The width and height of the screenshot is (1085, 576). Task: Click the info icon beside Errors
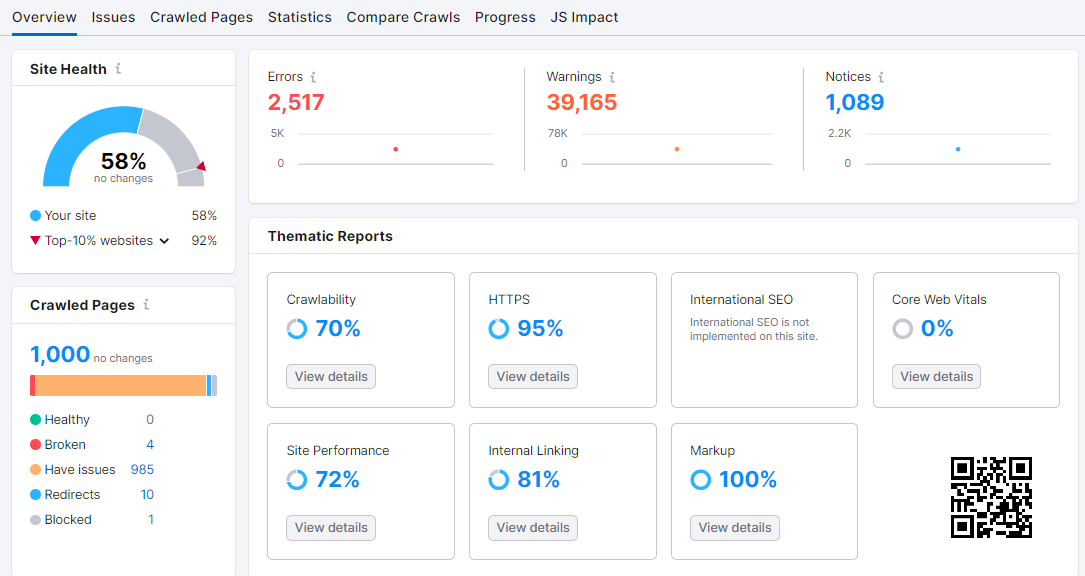tap(313, 77)
